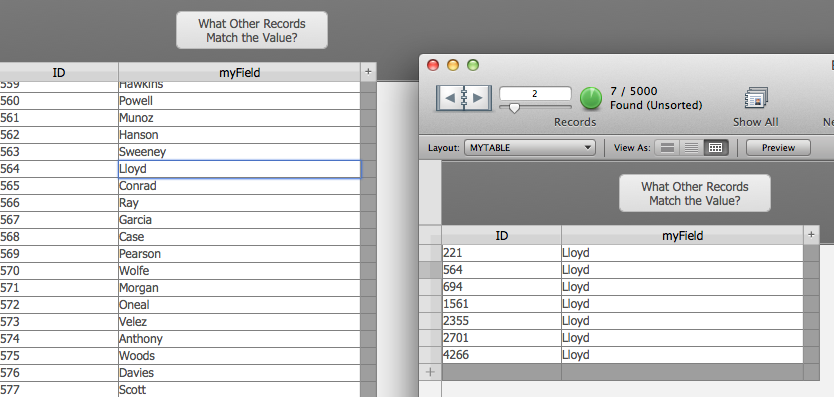
Task: Click the Preview button
Action: pyautogui.click(x=778, y=148)
